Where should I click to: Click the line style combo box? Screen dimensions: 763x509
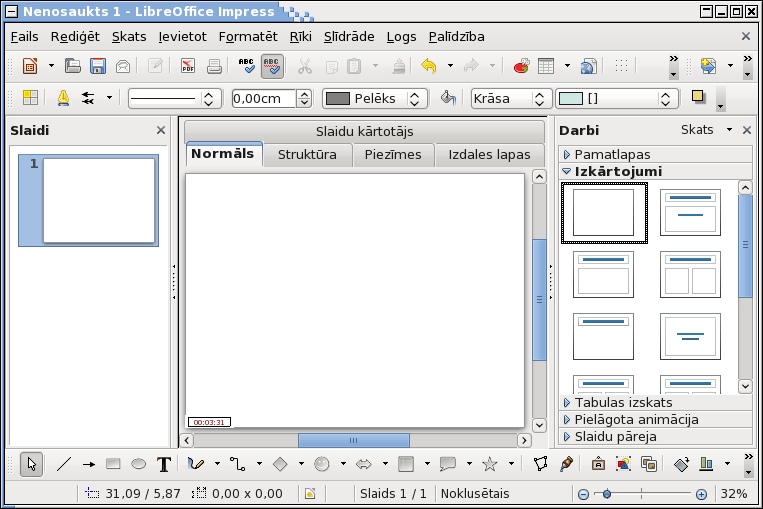click(x=175, y=99)
